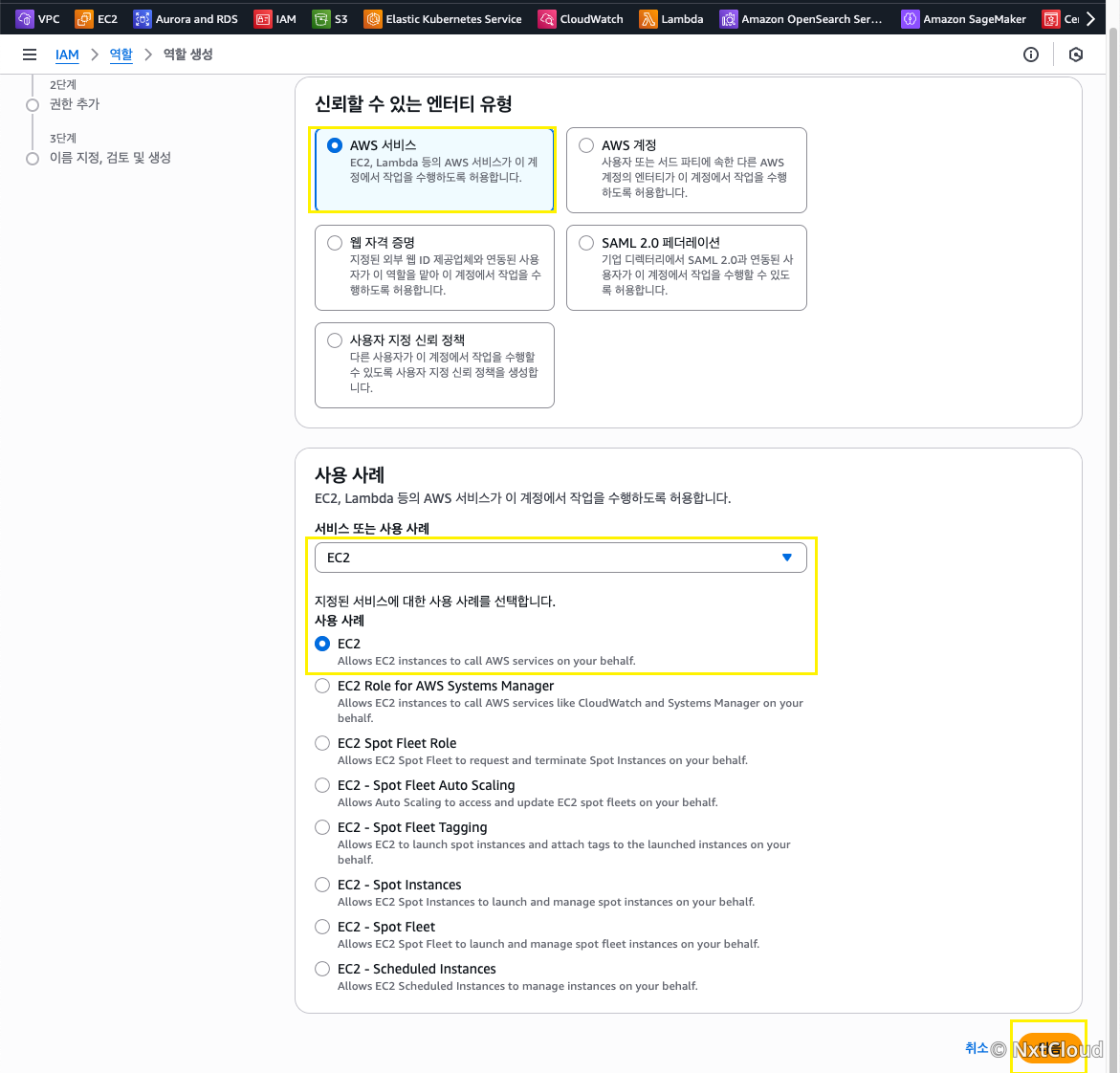The width and height of the screenshot is (1120, 1073).
Task: Click the orange next button at bottom
Action: [x=1048, y=1048]
